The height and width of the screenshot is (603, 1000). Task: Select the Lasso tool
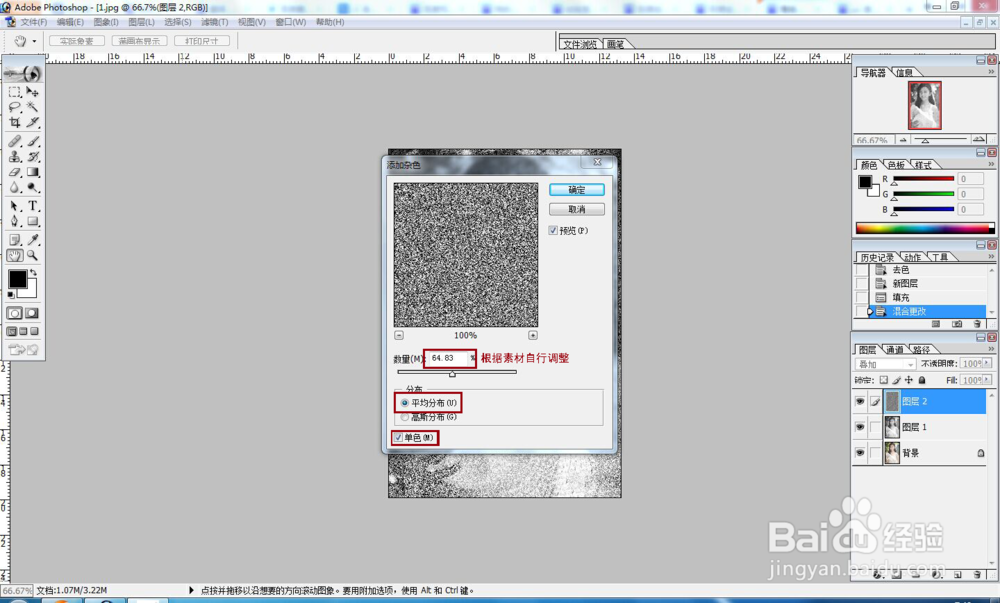click(15, 107)
